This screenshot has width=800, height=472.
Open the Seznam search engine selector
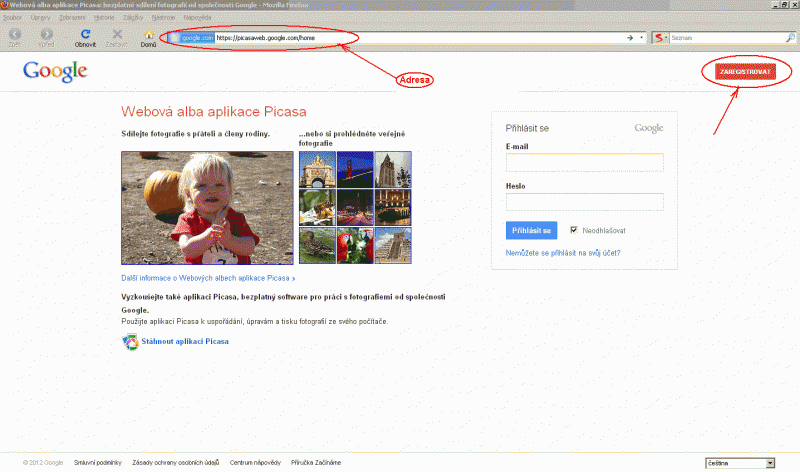pos(660,38)
